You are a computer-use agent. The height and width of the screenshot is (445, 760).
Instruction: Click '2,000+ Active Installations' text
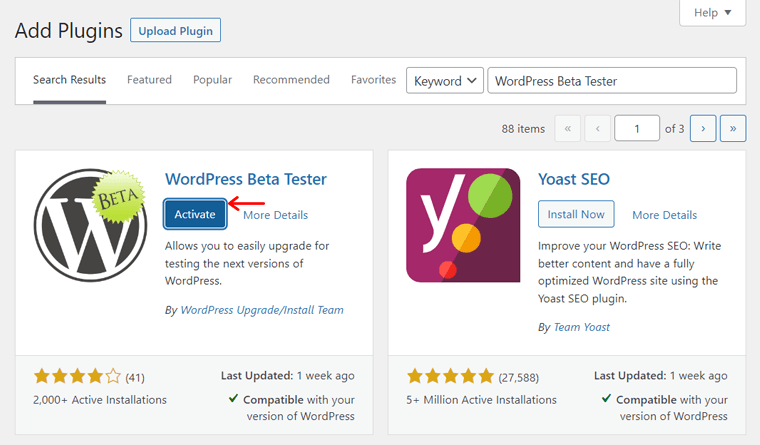coord(100,399)
